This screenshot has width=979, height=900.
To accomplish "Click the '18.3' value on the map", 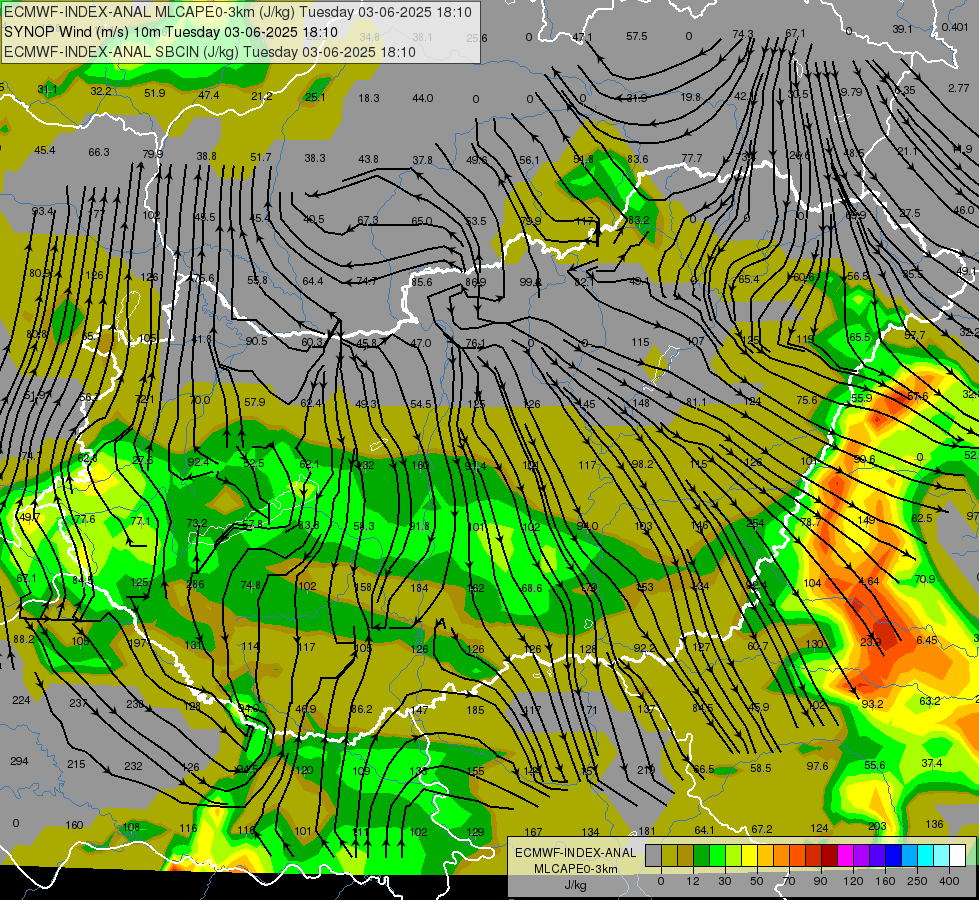I will [x=368, y=98].
